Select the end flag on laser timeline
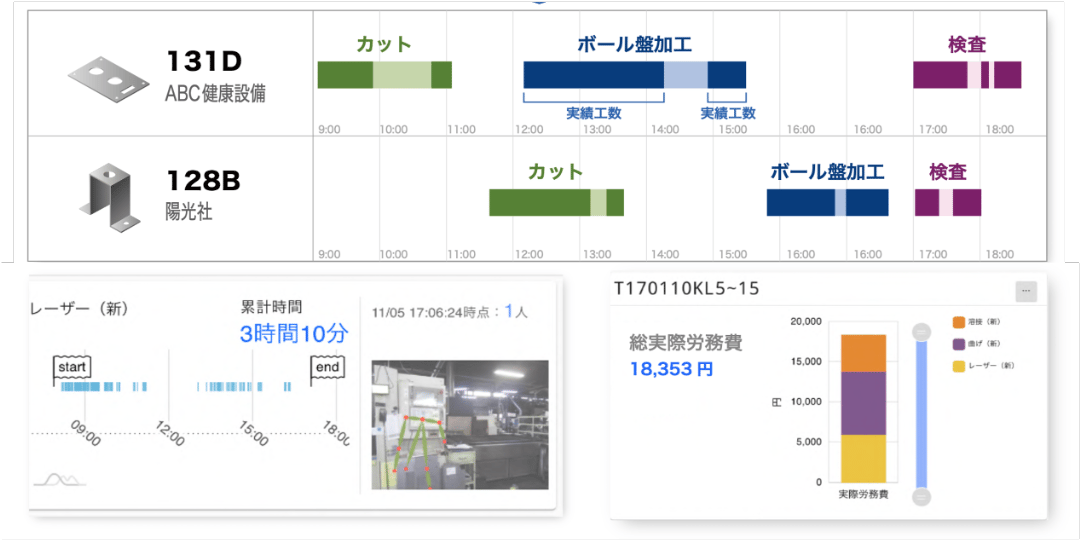The image size is (1080, 540). [327, 368]
